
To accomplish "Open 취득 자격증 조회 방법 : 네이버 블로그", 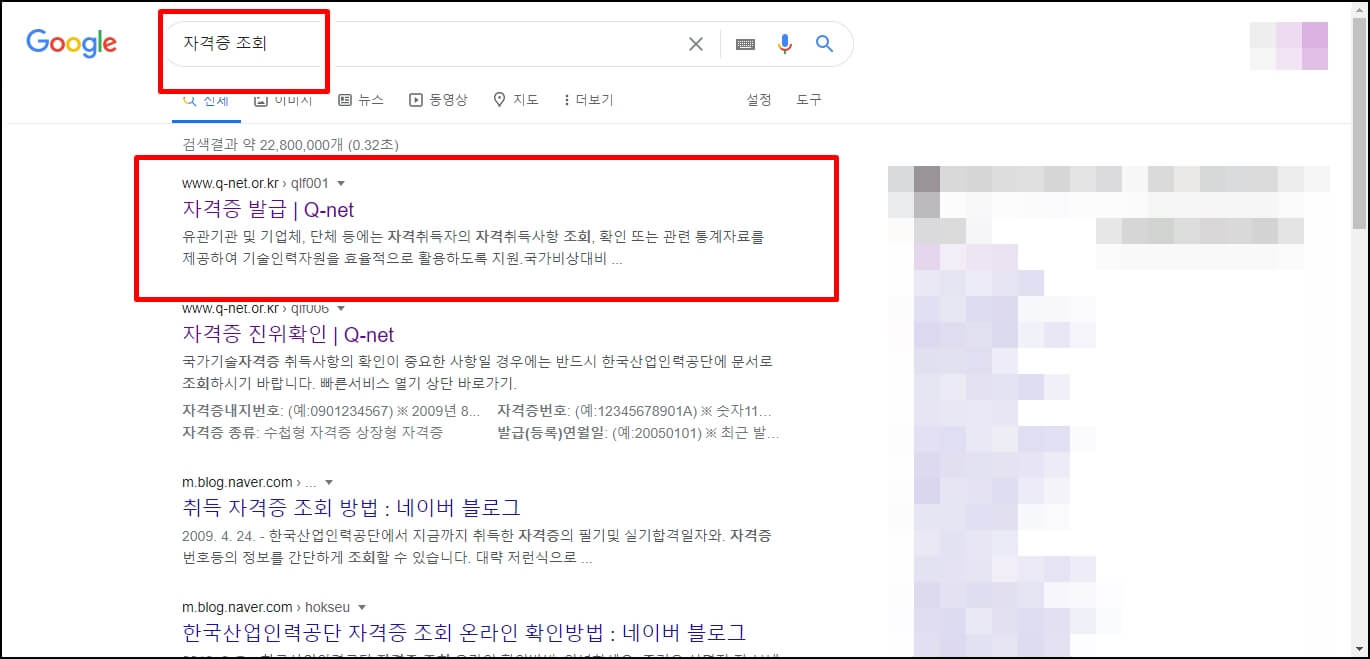I will pos(352,507).
